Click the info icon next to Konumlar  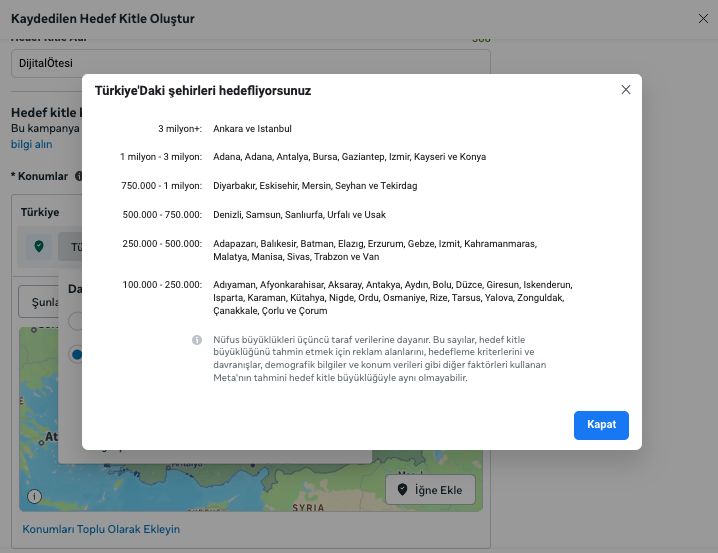coord(77,176)
